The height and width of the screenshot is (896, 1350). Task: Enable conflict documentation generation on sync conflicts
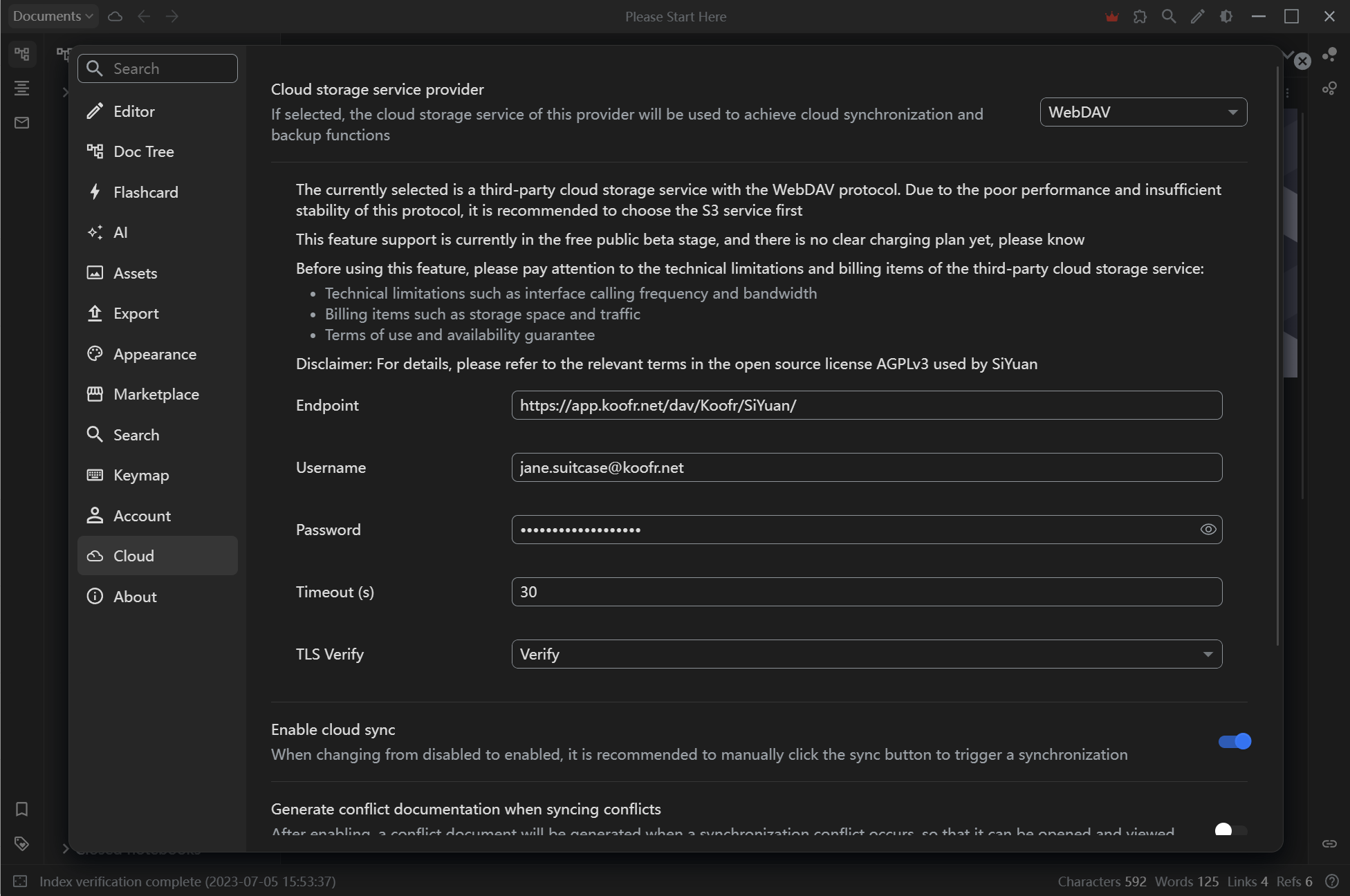coord(1230,831)
